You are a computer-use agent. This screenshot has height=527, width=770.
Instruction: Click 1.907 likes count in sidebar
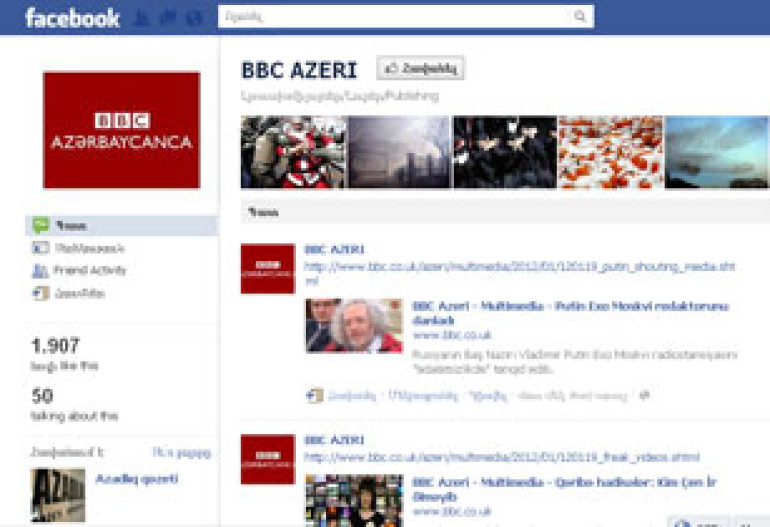[x=55, y=346]
